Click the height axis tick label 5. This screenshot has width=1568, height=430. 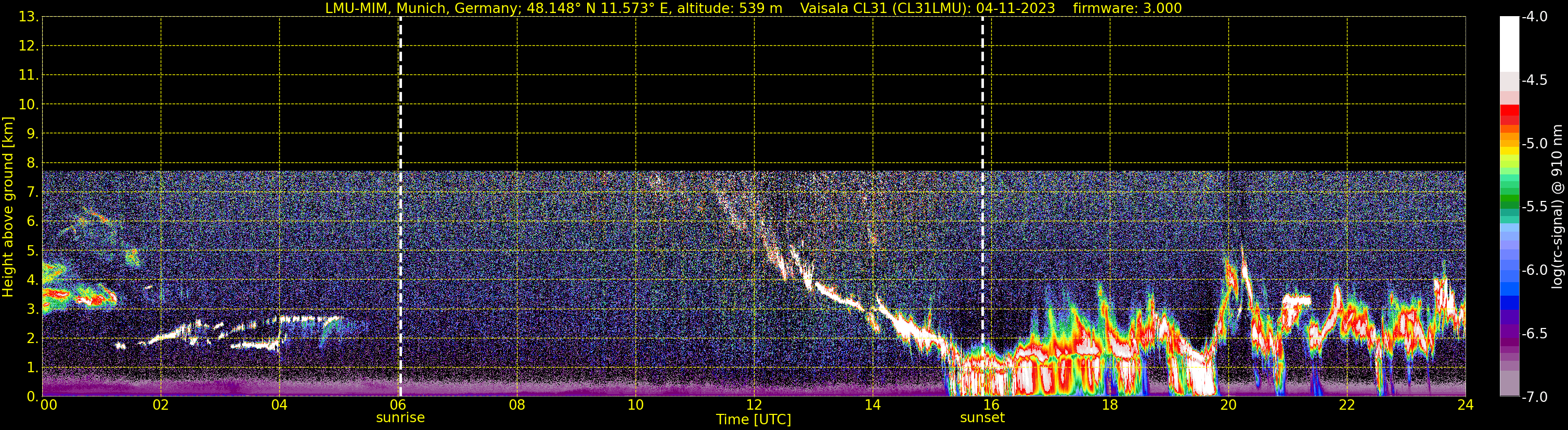[32, 251]
